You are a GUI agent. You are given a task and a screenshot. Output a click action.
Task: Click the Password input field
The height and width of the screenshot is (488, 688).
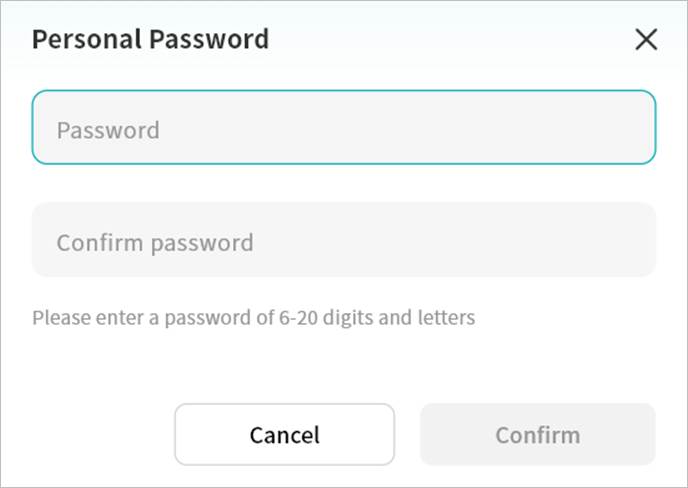pyautogui.click(x=344, y=128)
